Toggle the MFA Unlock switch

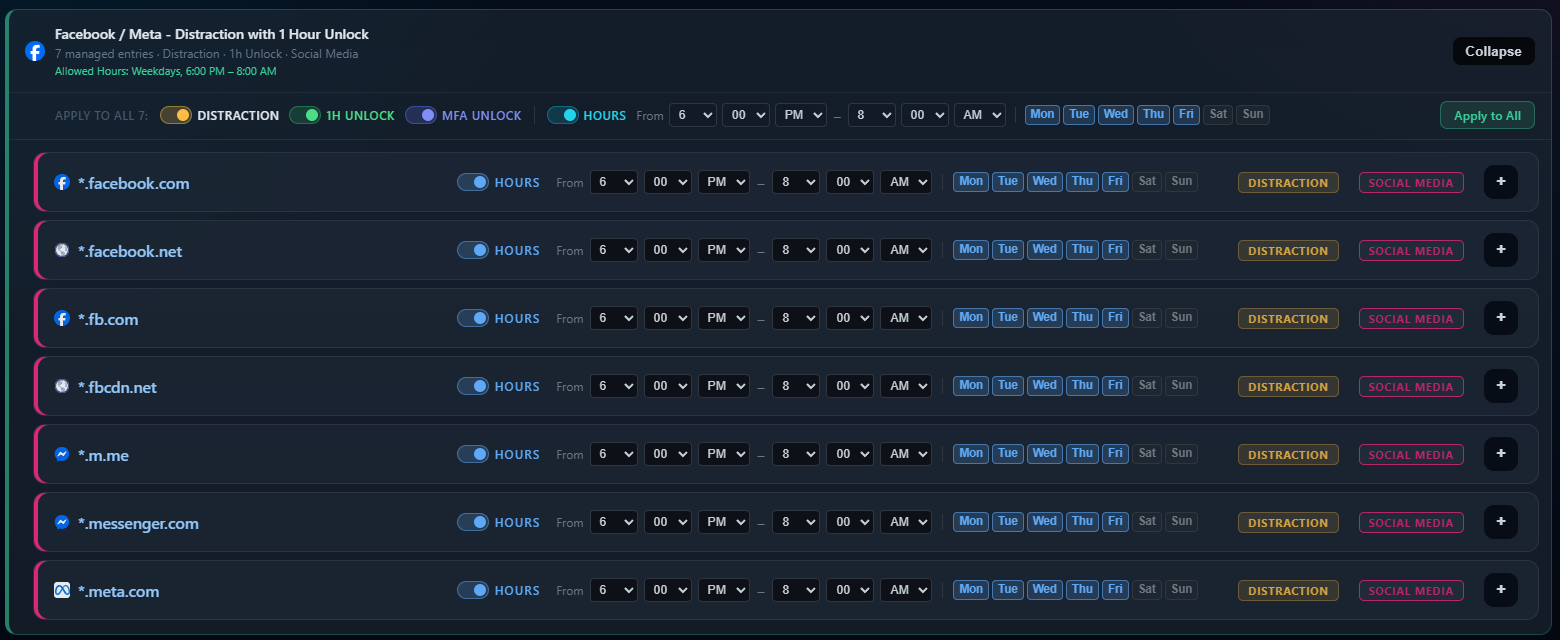(x=421, y=115)
